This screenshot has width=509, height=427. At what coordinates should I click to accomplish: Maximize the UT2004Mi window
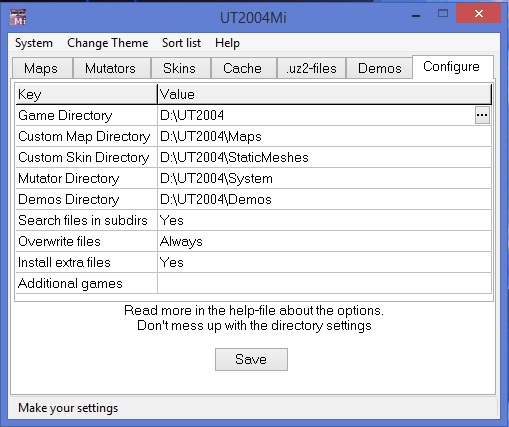443,14
